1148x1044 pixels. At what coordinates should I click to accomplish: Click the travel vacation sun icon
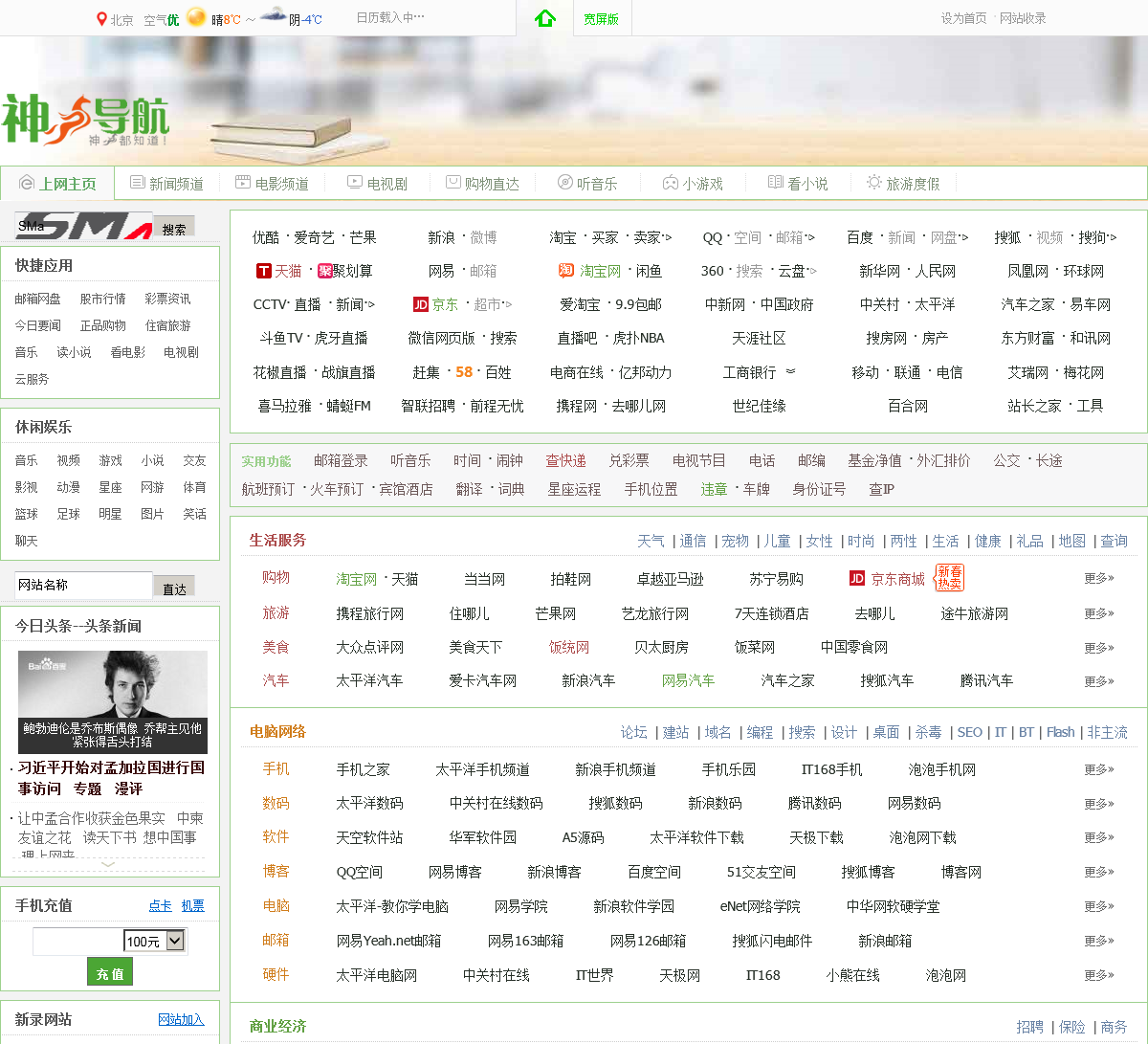[x=874, y=182]
